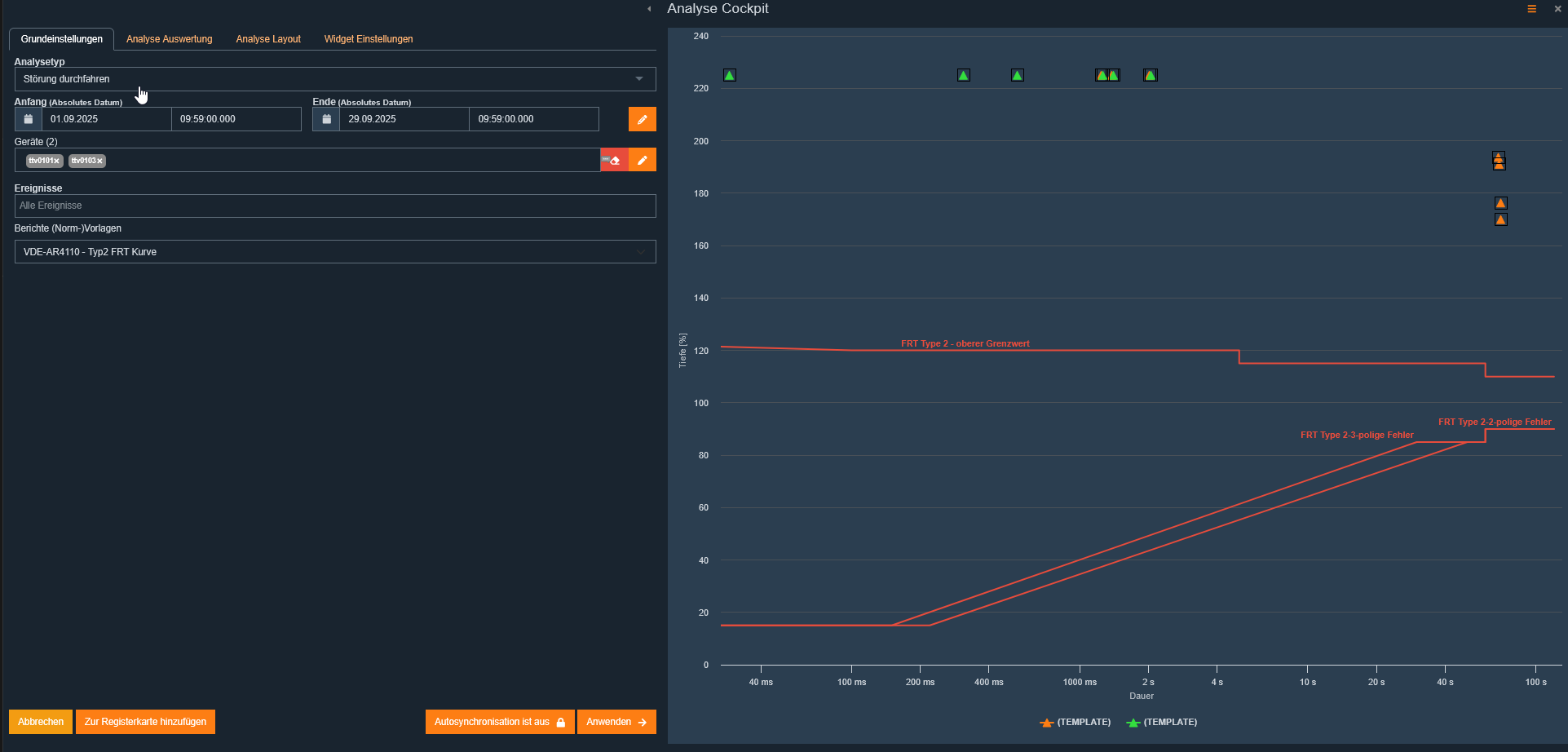
Task: Open the date range edit pencil icon
Action: 643,119
